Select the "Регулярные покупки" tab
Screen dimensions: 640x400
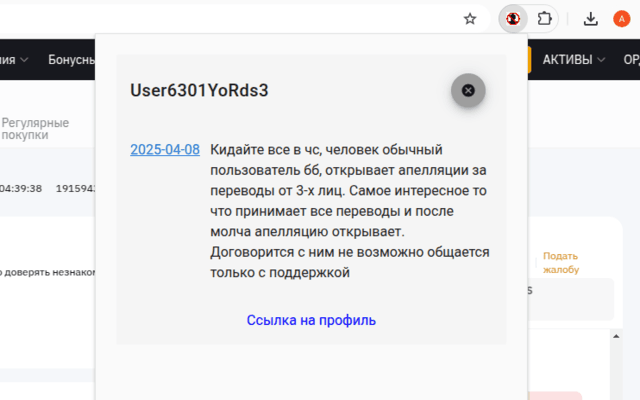(x=35, y=129)
